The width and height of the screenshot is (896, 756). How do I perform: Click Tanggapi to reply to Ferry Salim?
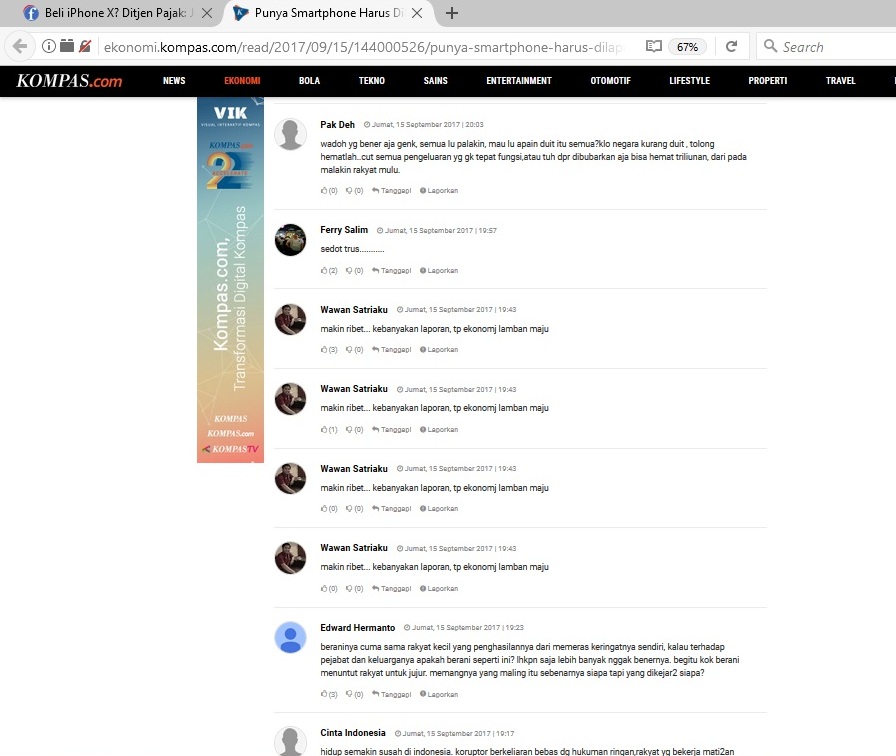click(393, 270)
